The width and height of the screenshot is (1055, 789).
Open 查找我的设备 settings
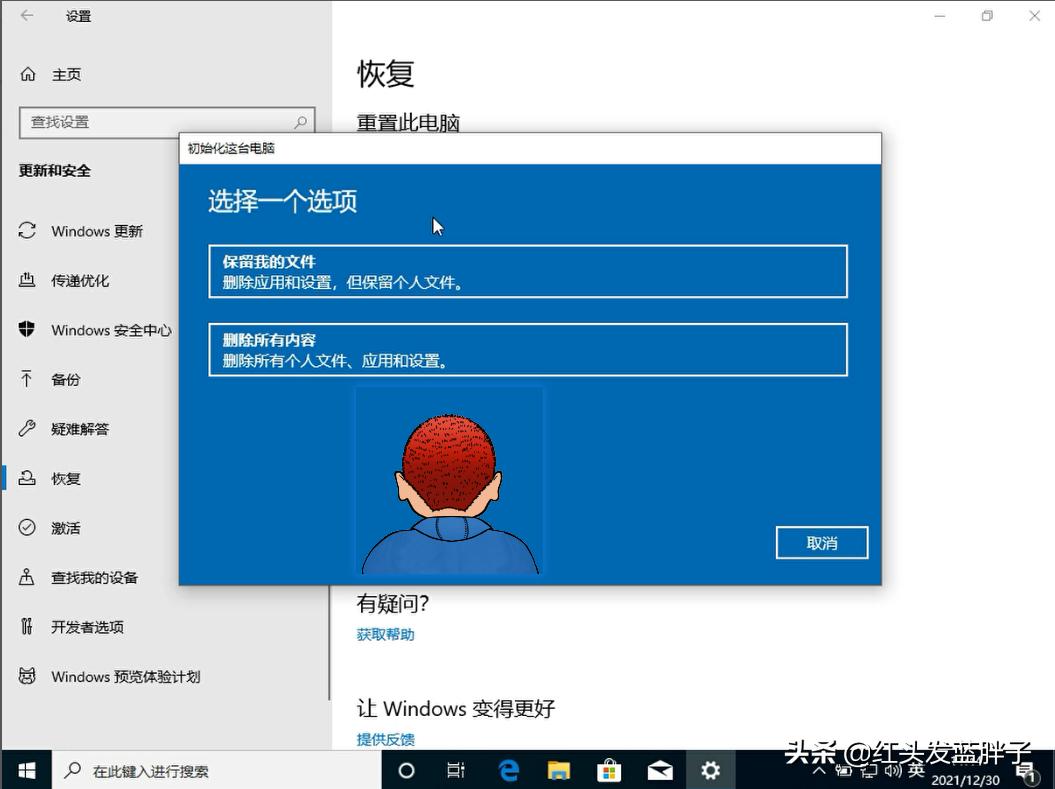95,577
